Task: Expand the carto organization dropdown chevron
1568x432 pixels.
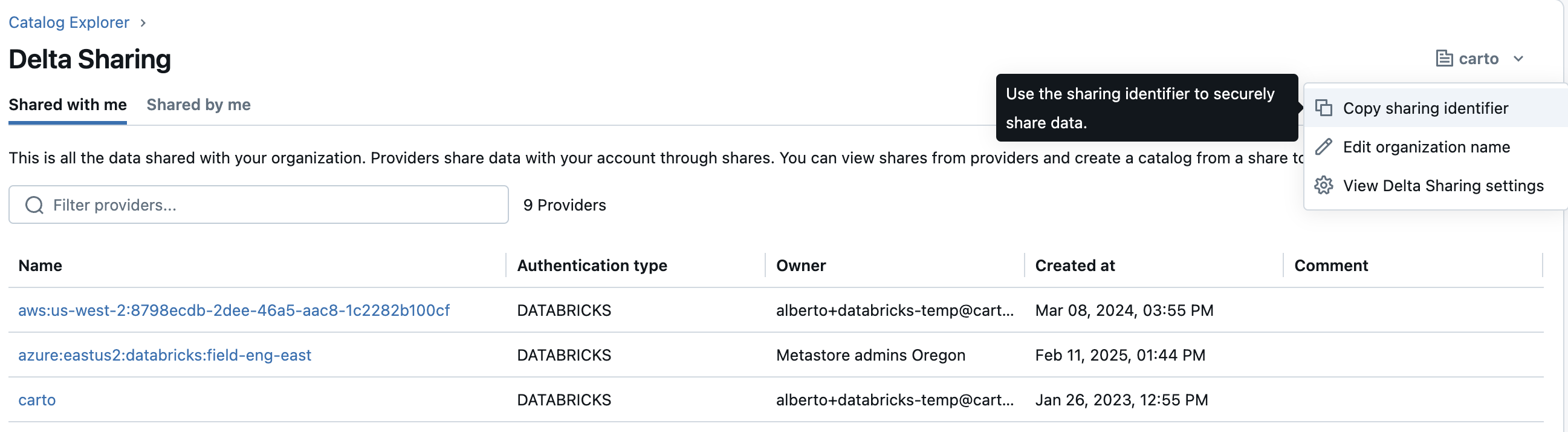Action: 1518,59
